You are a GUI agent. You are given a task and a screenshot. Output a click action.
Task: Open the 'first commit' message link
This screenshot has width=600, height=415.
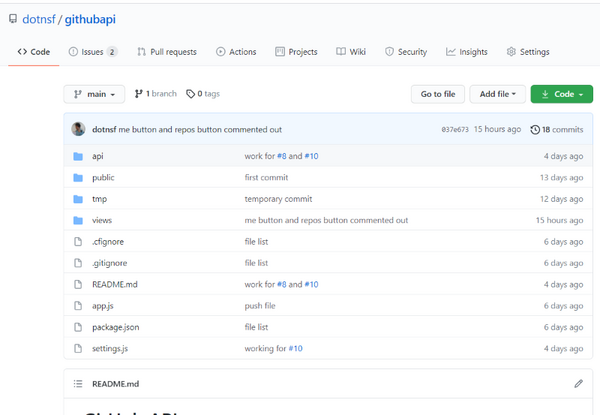266,177
